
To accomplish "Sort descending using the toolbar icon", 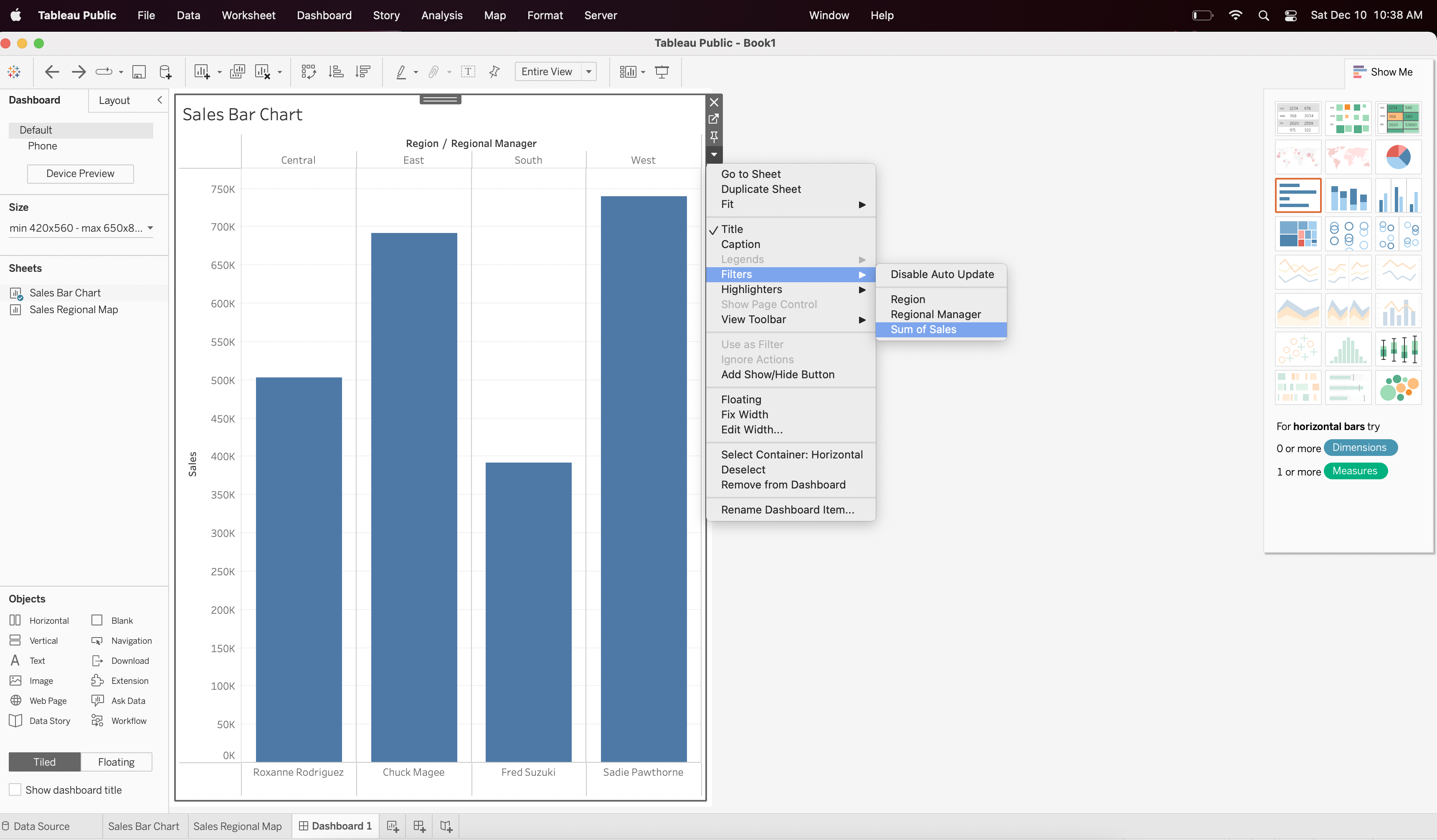I will coord(363,71).
